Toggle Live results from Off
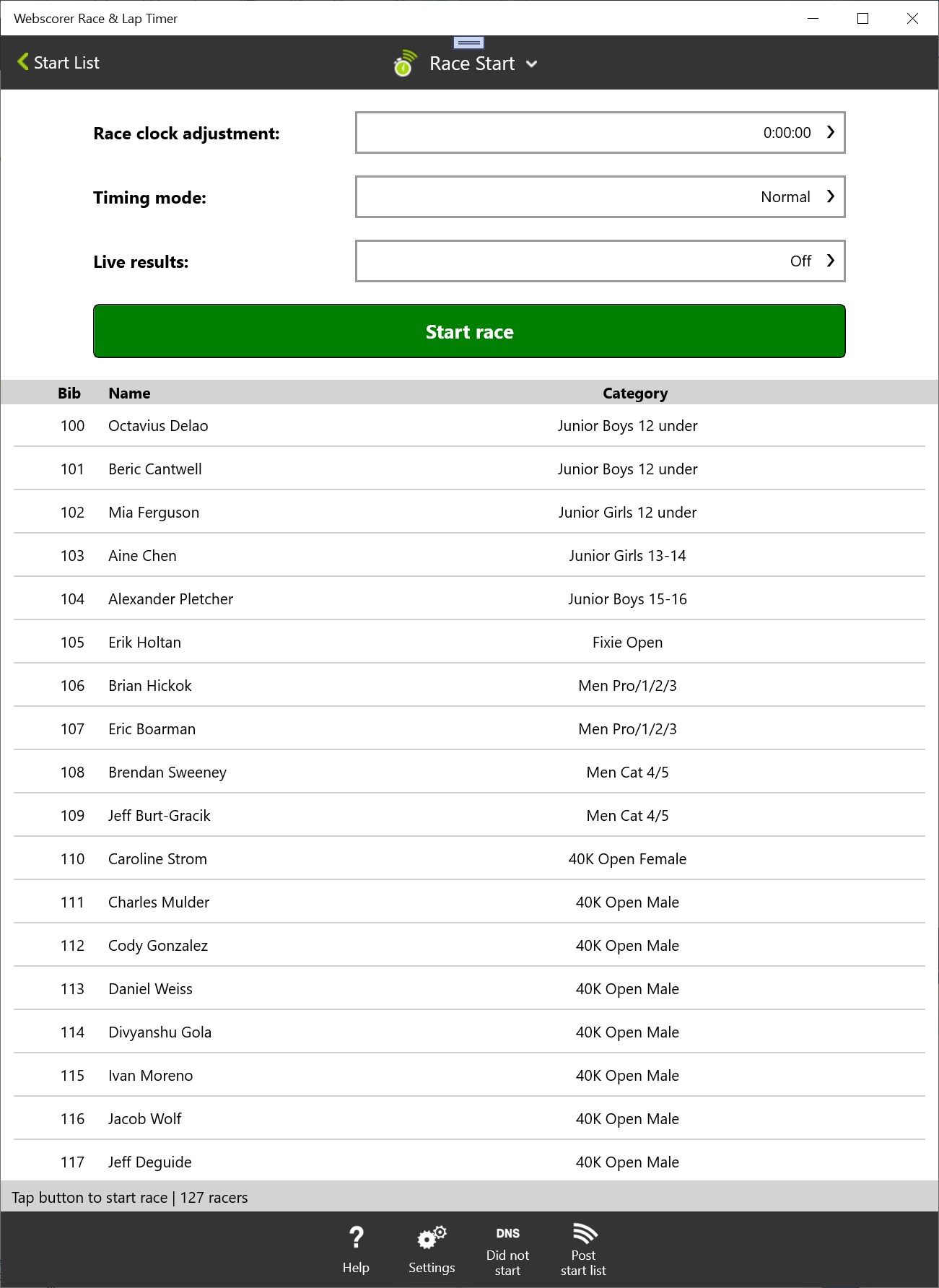 point(600,261)
